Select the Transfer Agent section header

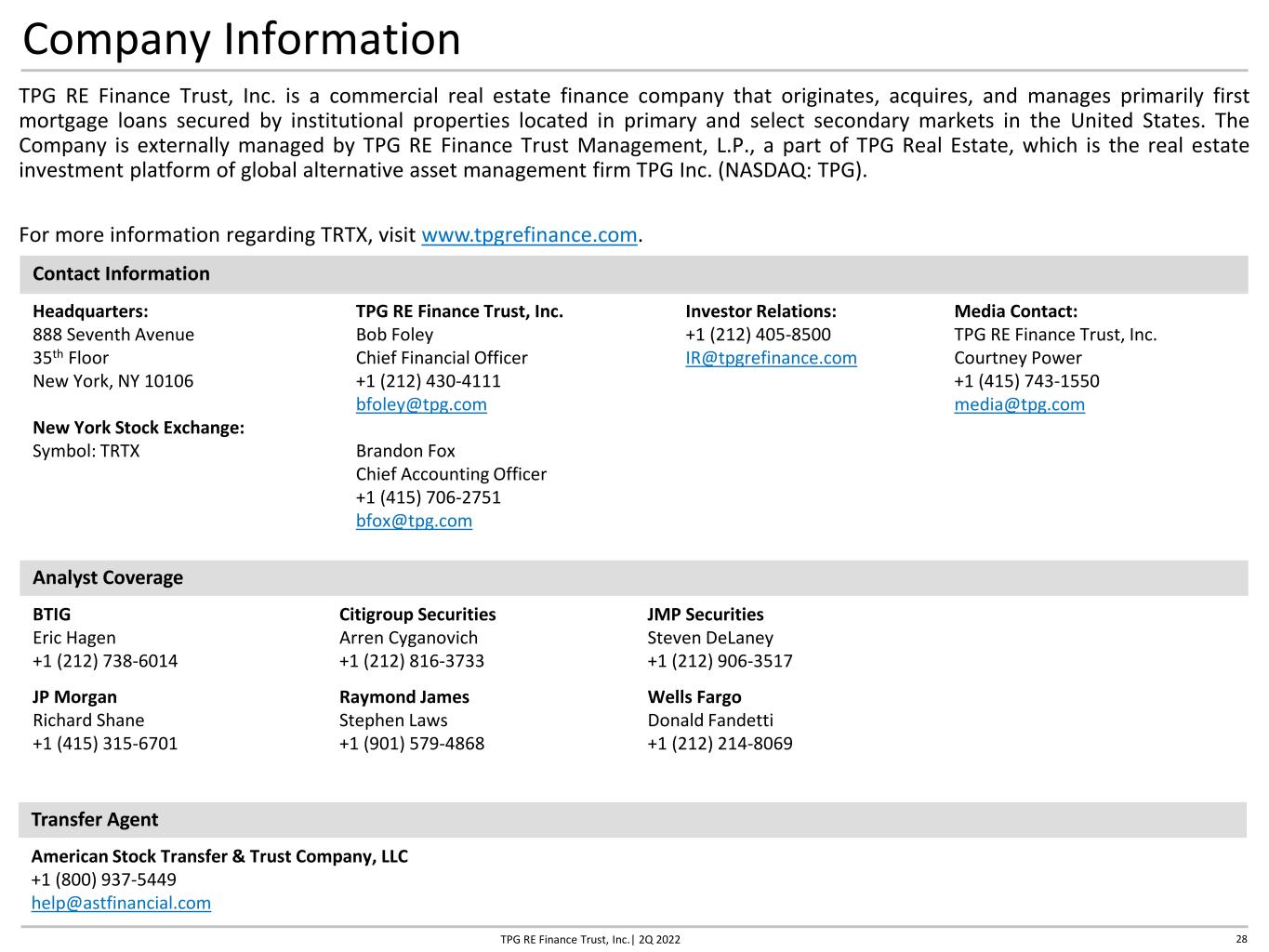coord(632,819)
